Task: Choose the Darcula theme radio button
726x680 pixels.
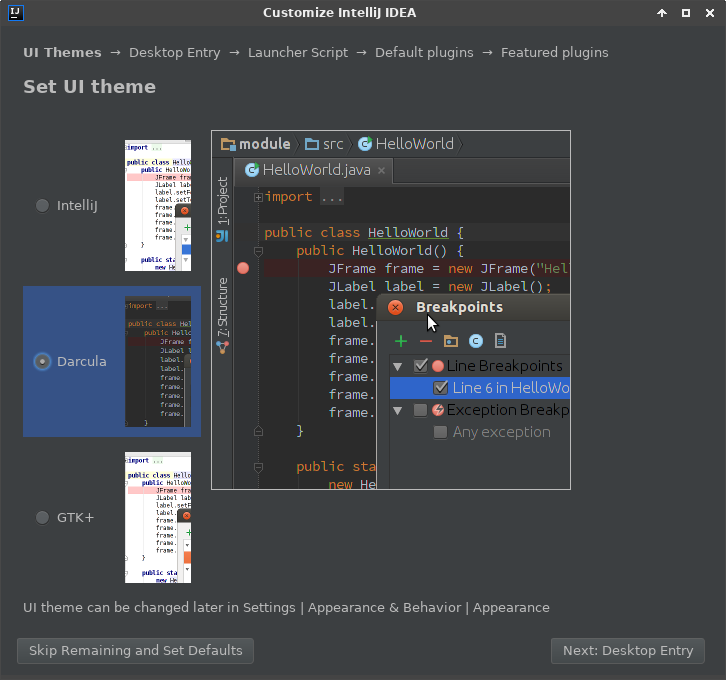Action: (42, 361)
